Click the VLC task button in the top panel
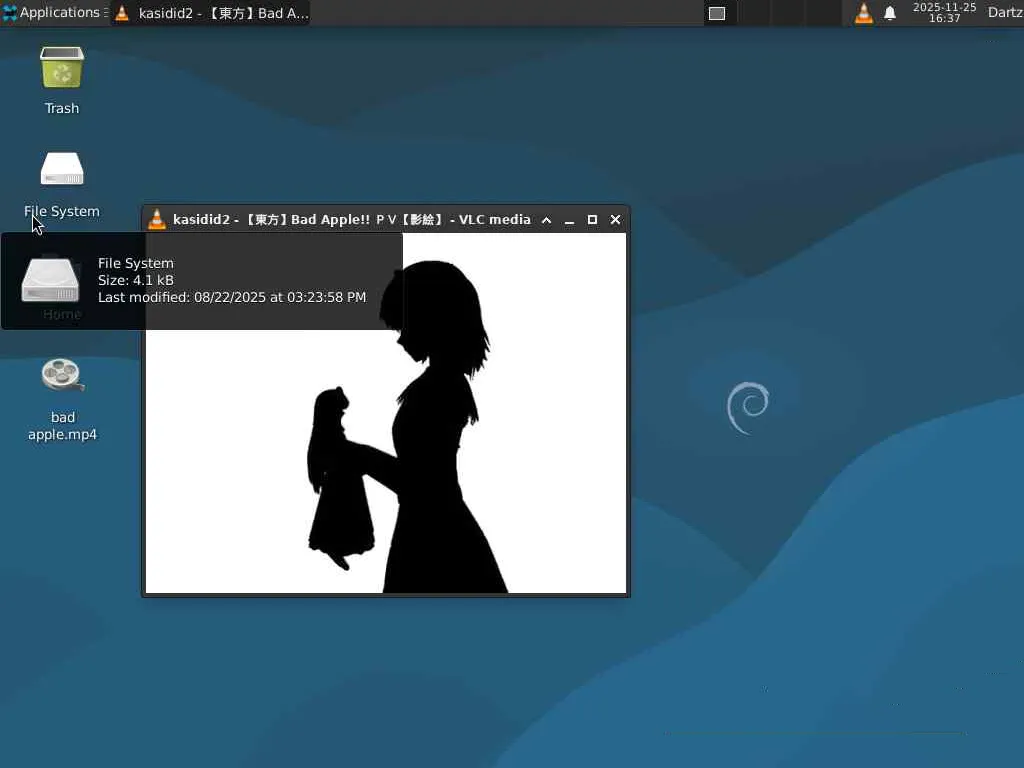This screenshot has width=1024, height=768. click(211, 13)
